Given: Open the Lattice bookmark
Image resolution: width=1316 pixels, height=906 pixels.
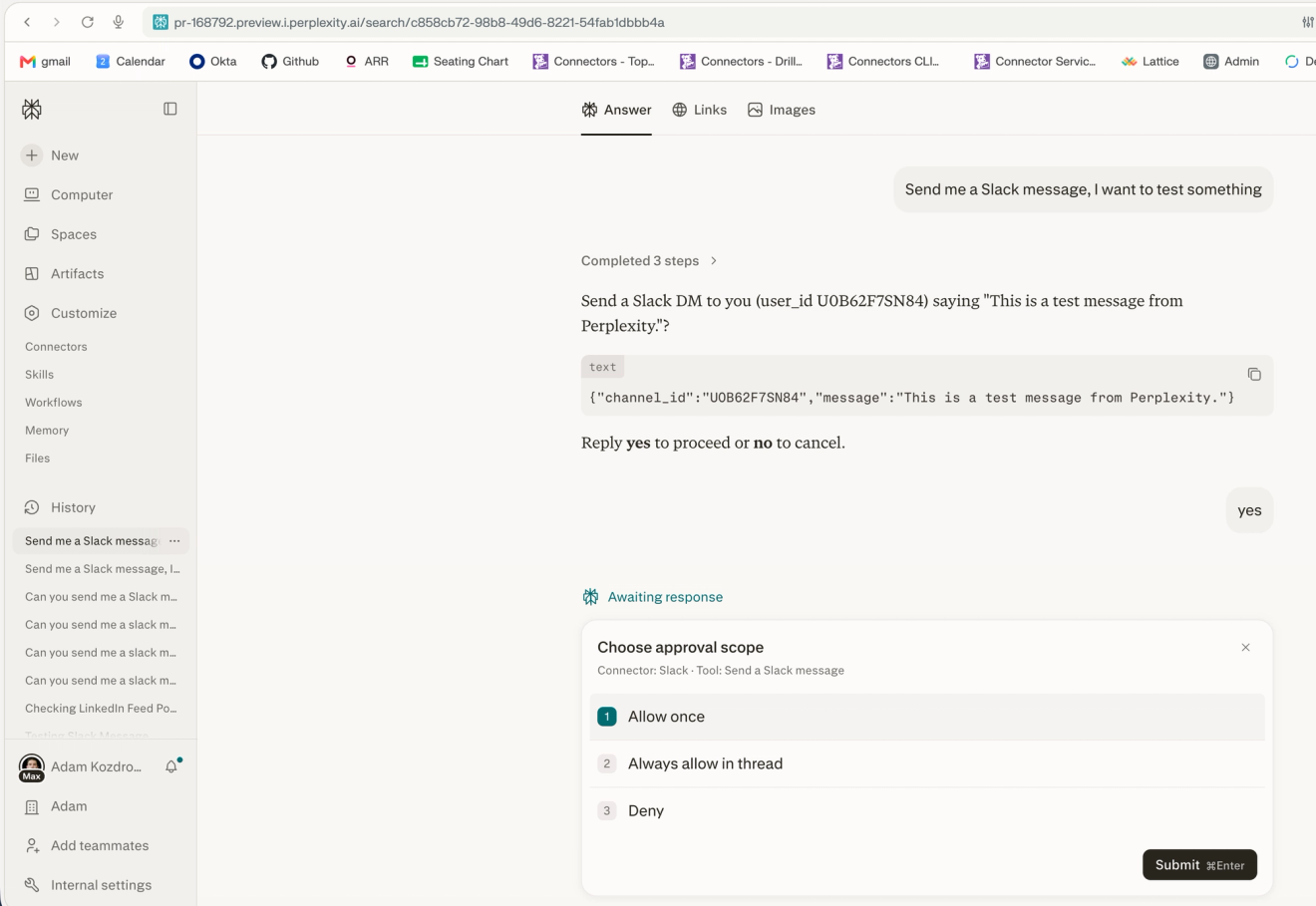Looking at the screenshot, I should click(1151, 61).
